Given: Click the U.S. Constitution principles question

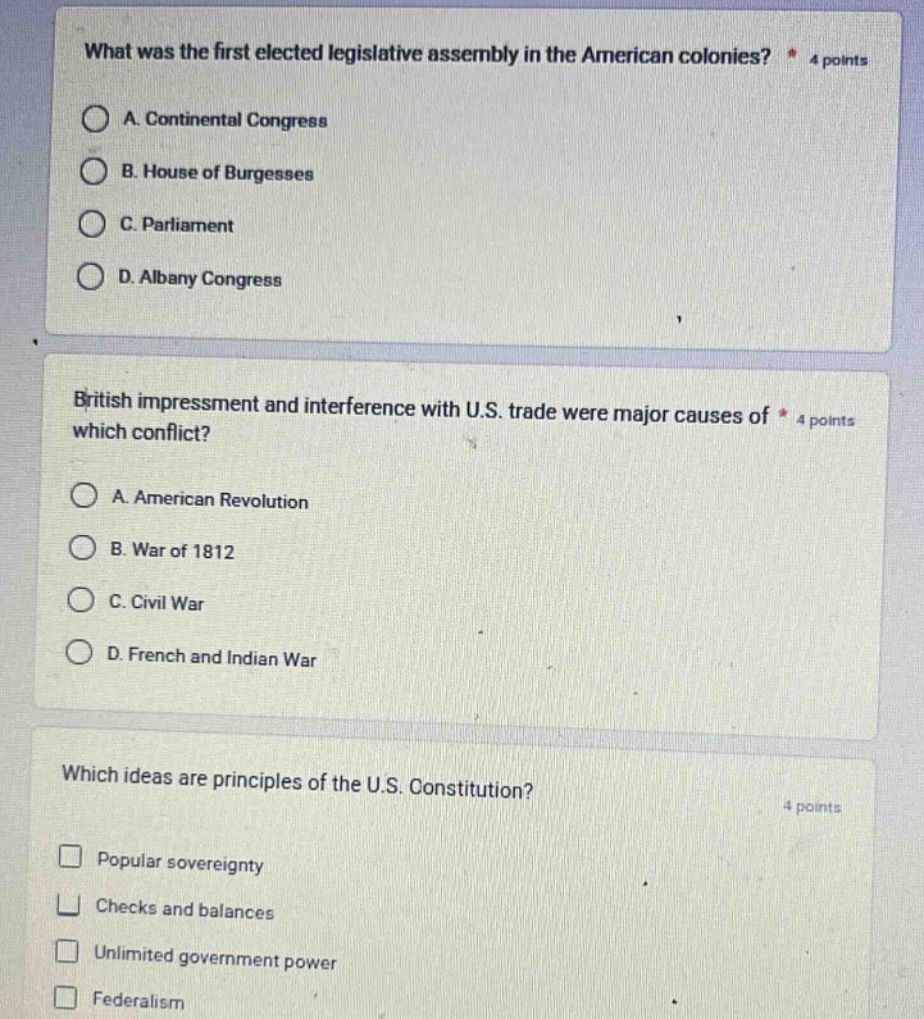Looking at the screenshot, I should tap(296, 785).
